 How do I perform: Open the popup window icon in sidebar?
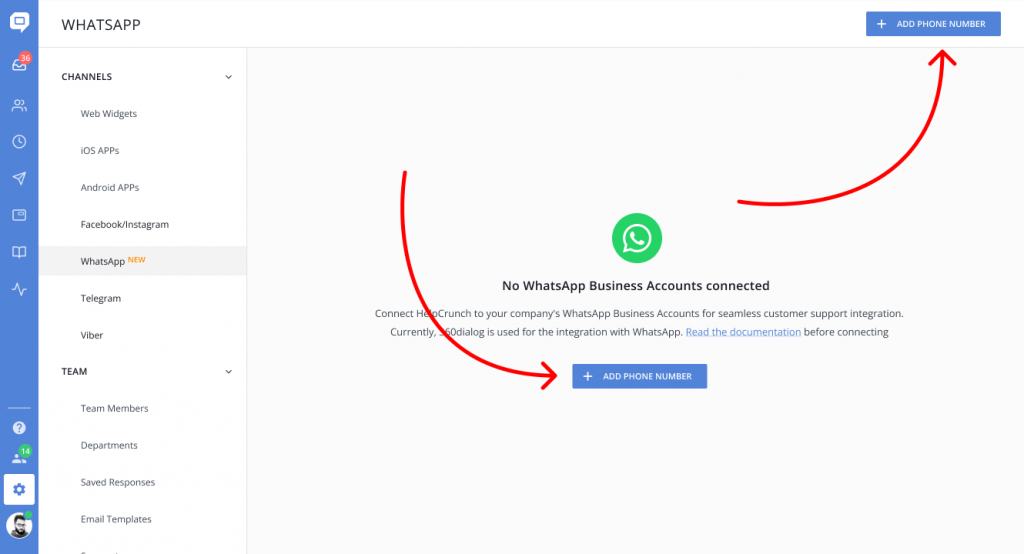(x=19, y=215)
